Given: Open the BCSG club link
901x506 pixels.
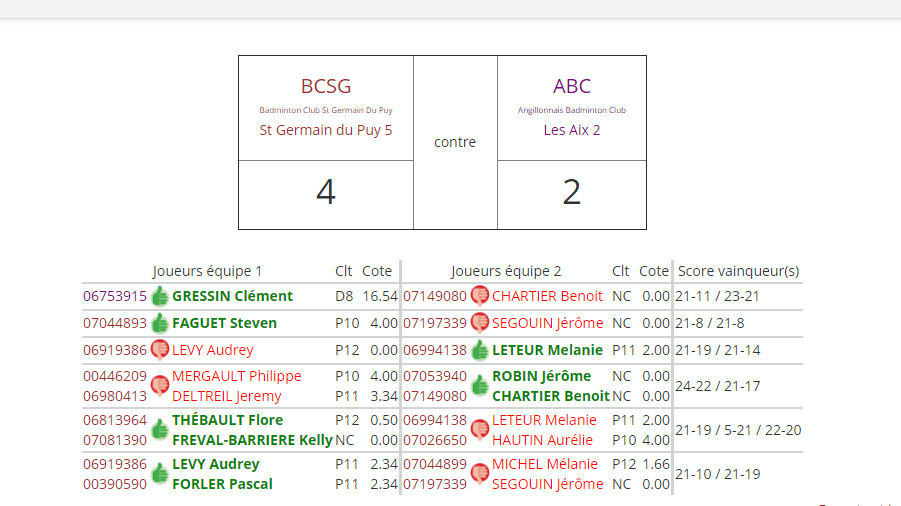Looking at the screenshot, I should pos(326,86).
